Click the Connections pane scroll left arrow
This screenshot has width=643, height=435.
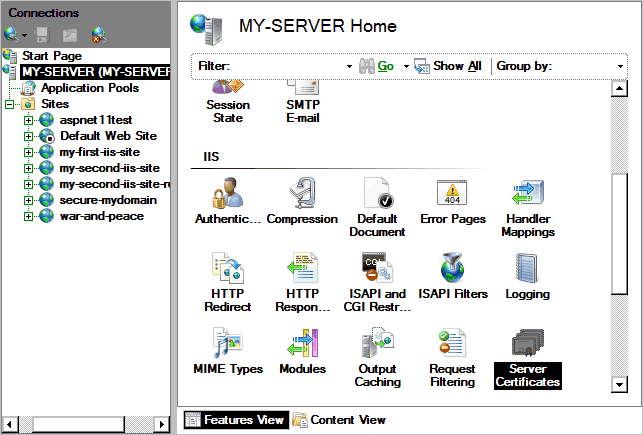pyautogui.click(x=11, y=424)
